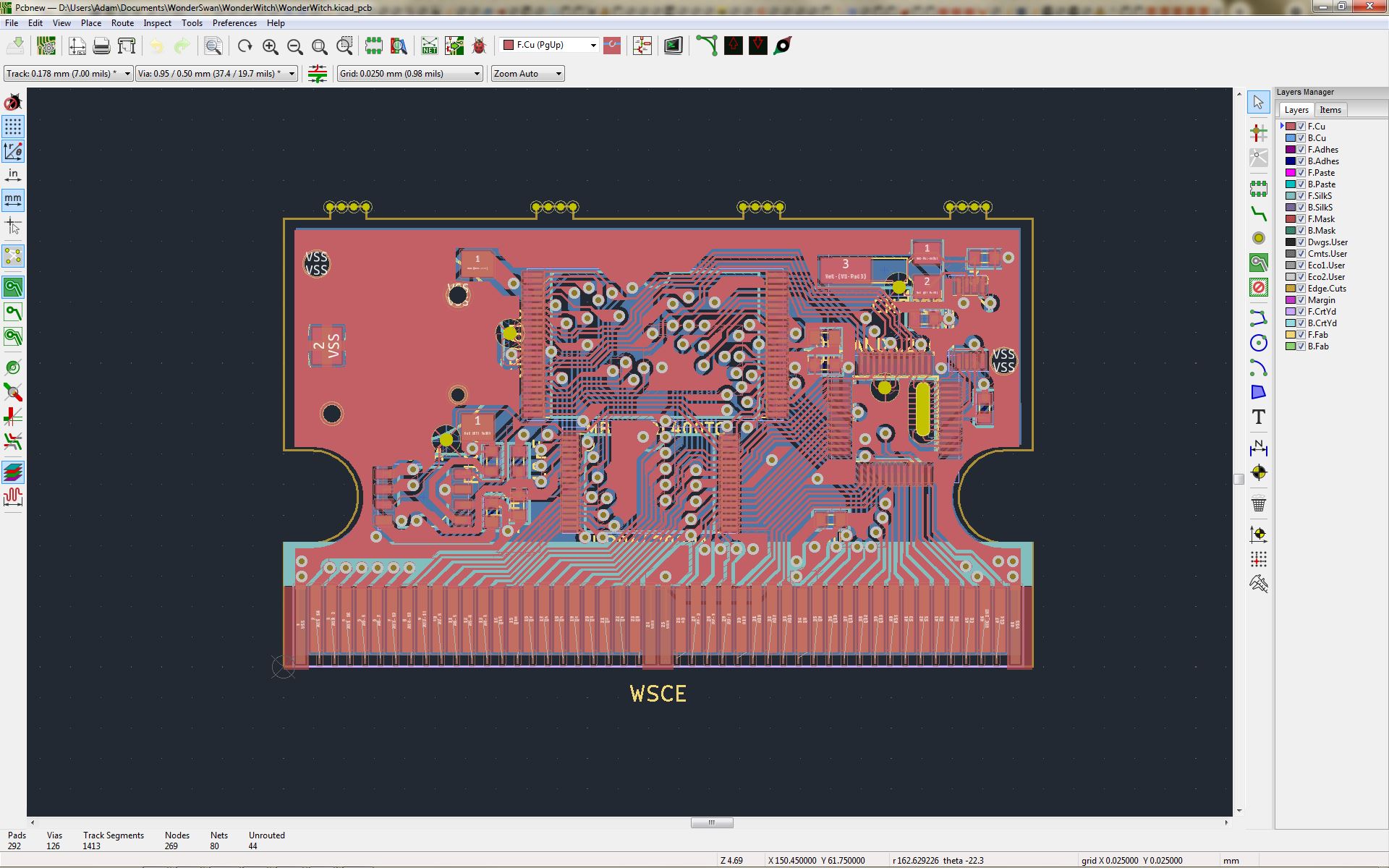Select the Add Text tool
This screenshot has width=1389, height=868.
click(x=1258, y=417)
